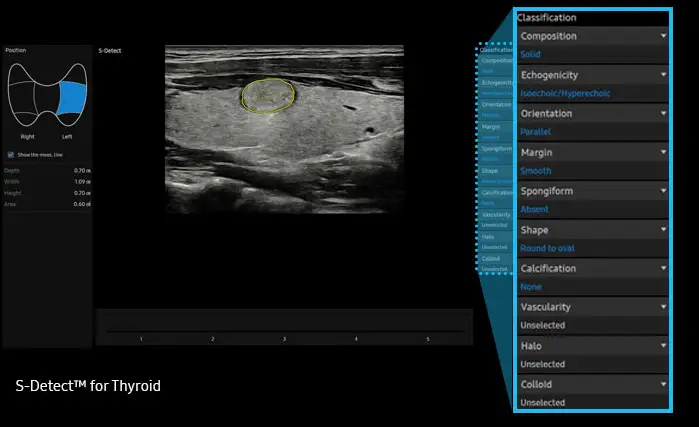Click the small dark cyst in the ultrasound image
Viewport: 699px width, 427px height.
(x=370, y=130)
